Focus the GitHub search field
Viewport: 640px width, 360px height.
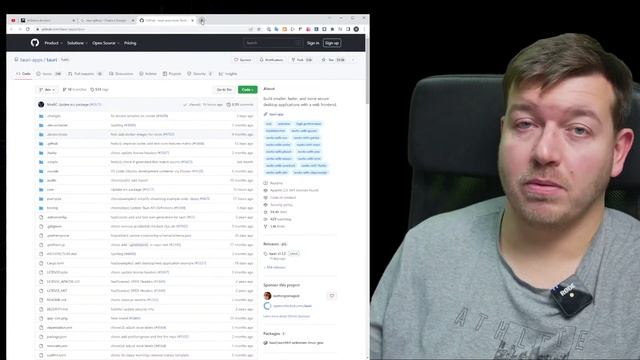click(273, 43)
